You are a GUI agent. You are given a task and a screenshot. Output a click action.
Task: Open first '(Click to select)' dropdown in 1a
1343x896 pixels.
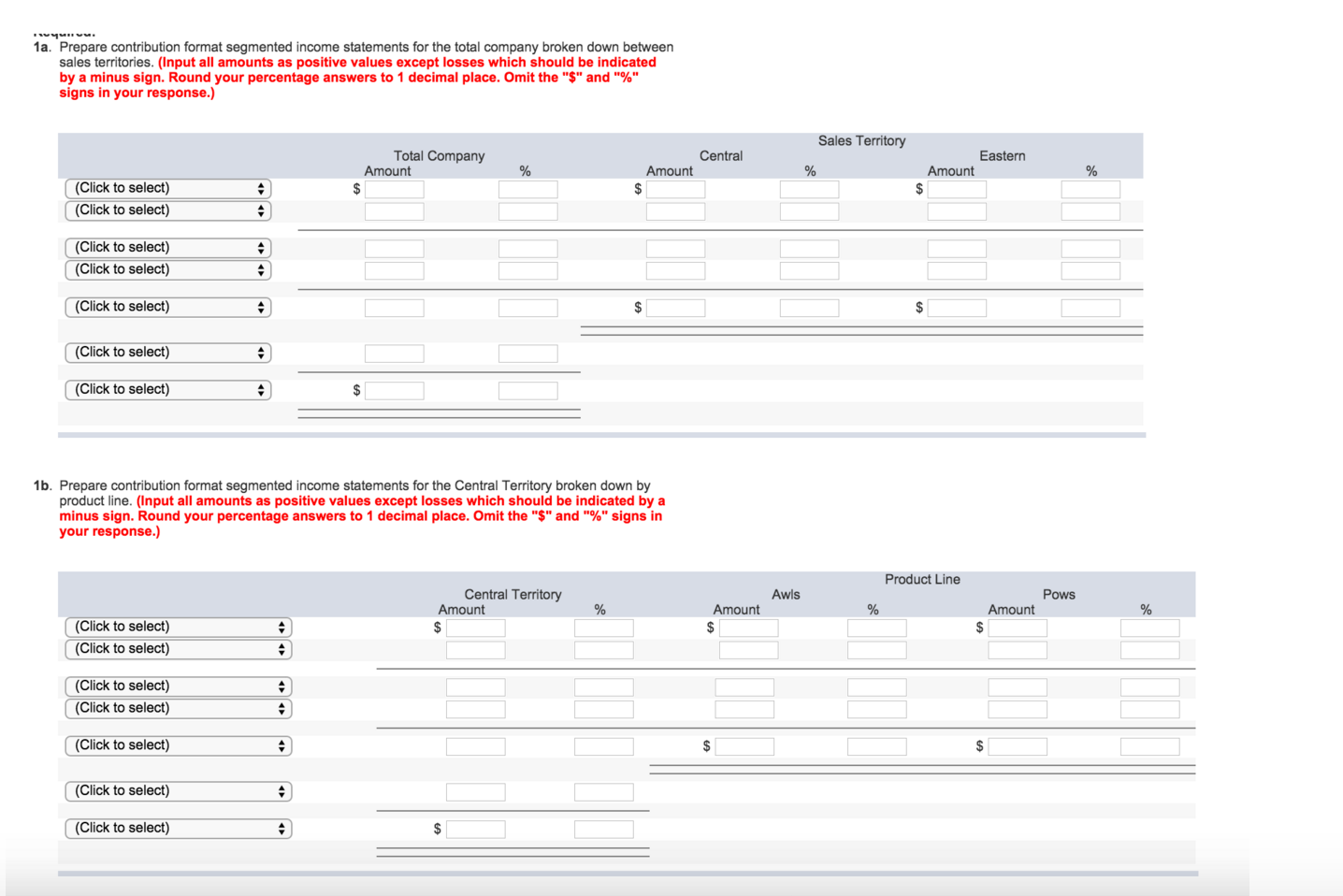coord(168,188)
